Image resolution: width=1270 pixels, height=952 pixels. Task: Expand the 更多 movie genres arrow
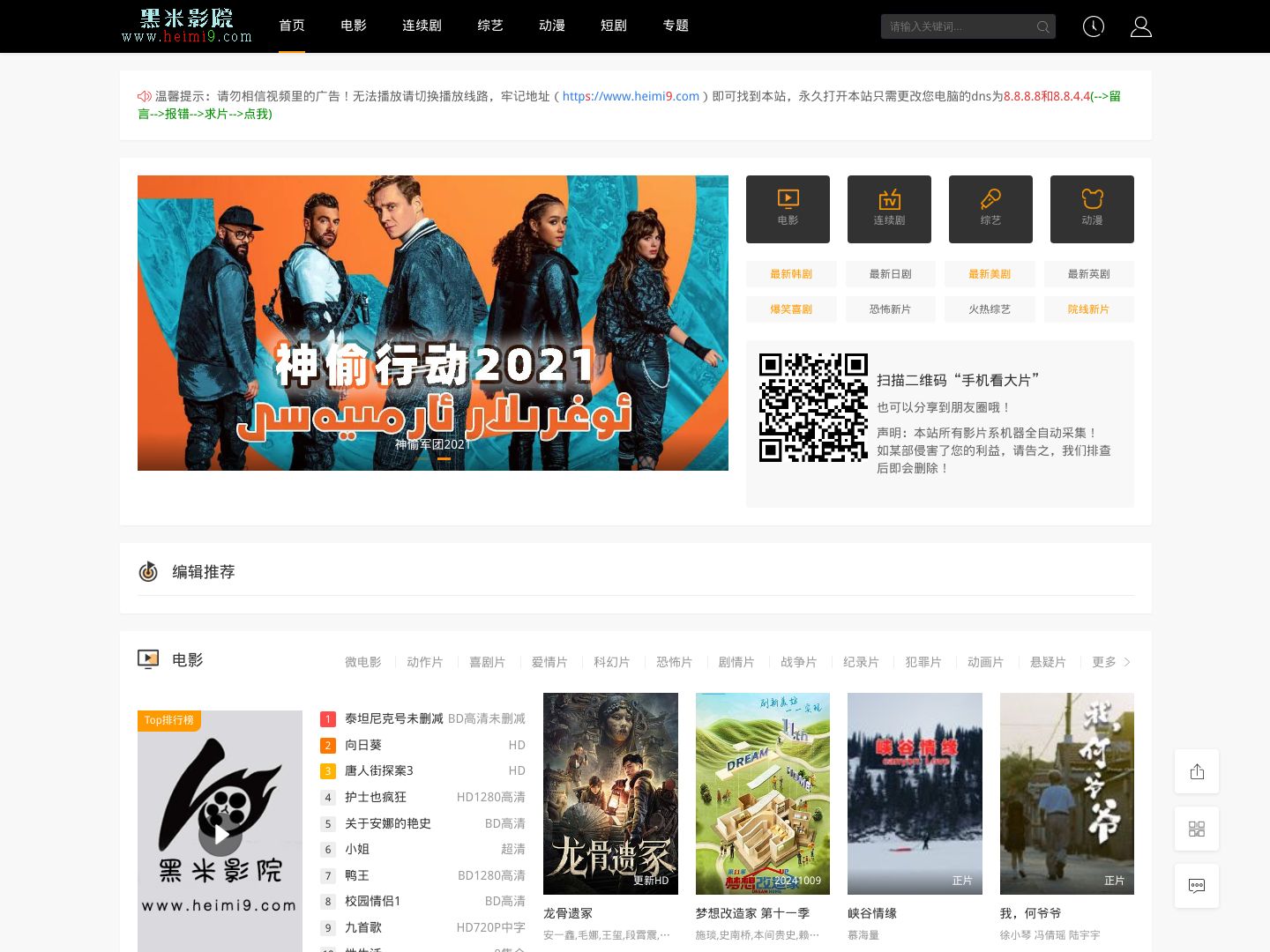coord(1127,662)
